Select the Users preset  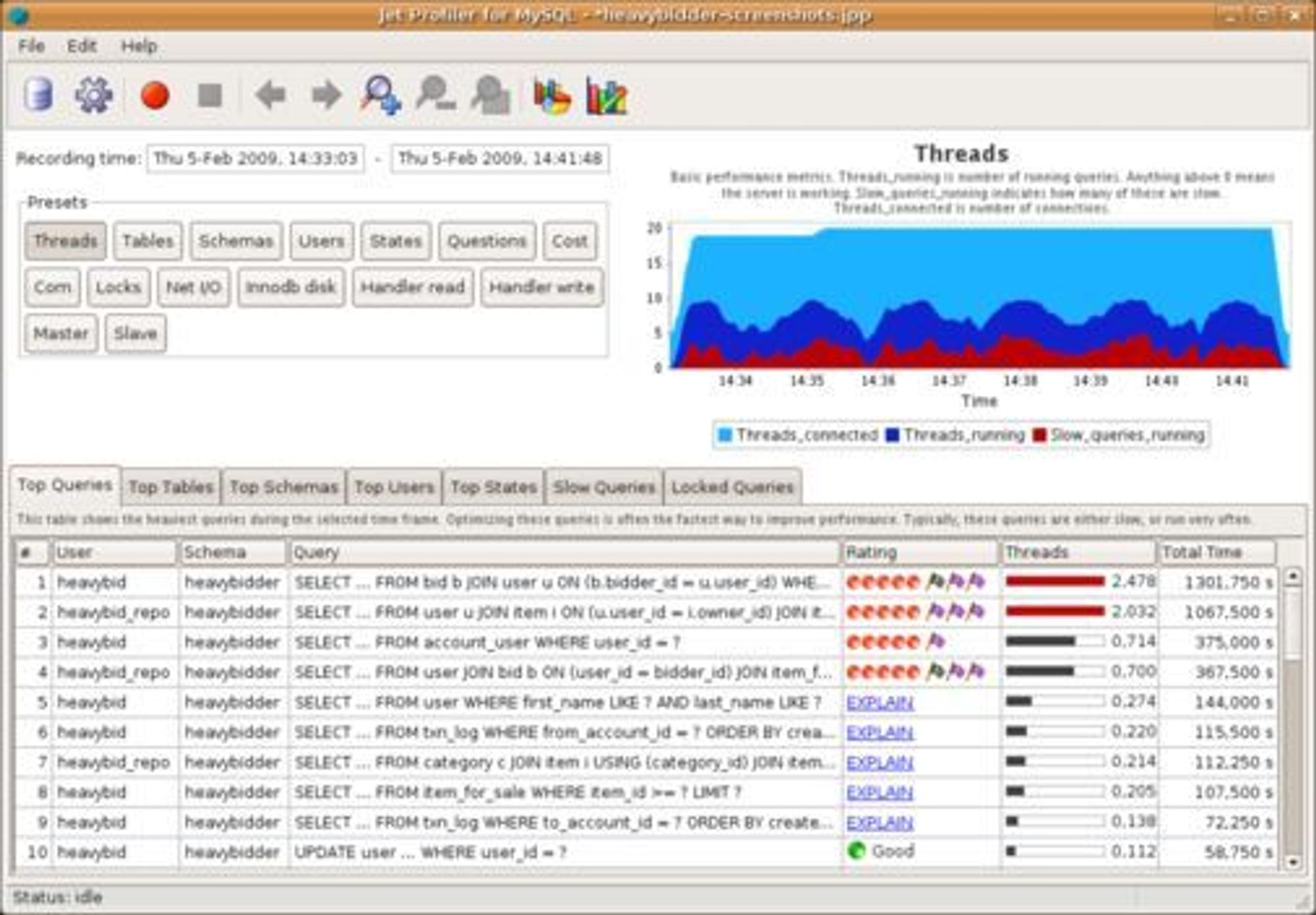[322, 241]
